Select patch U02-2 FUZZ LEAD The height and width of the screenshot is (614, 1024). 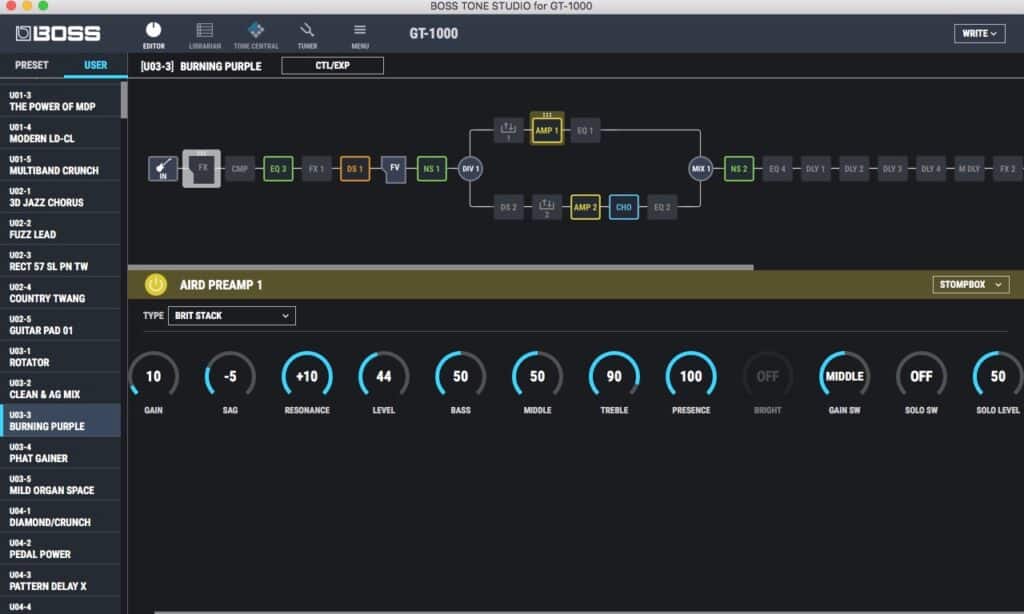click(60, 229)
